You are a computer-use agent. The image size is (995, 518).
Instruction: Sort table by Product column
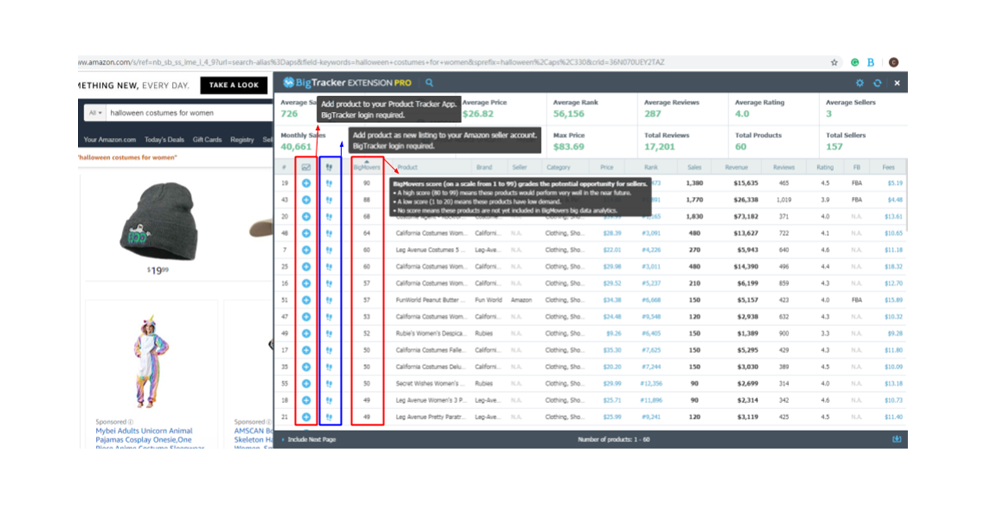pyautogui.click(x=407, y=168)
